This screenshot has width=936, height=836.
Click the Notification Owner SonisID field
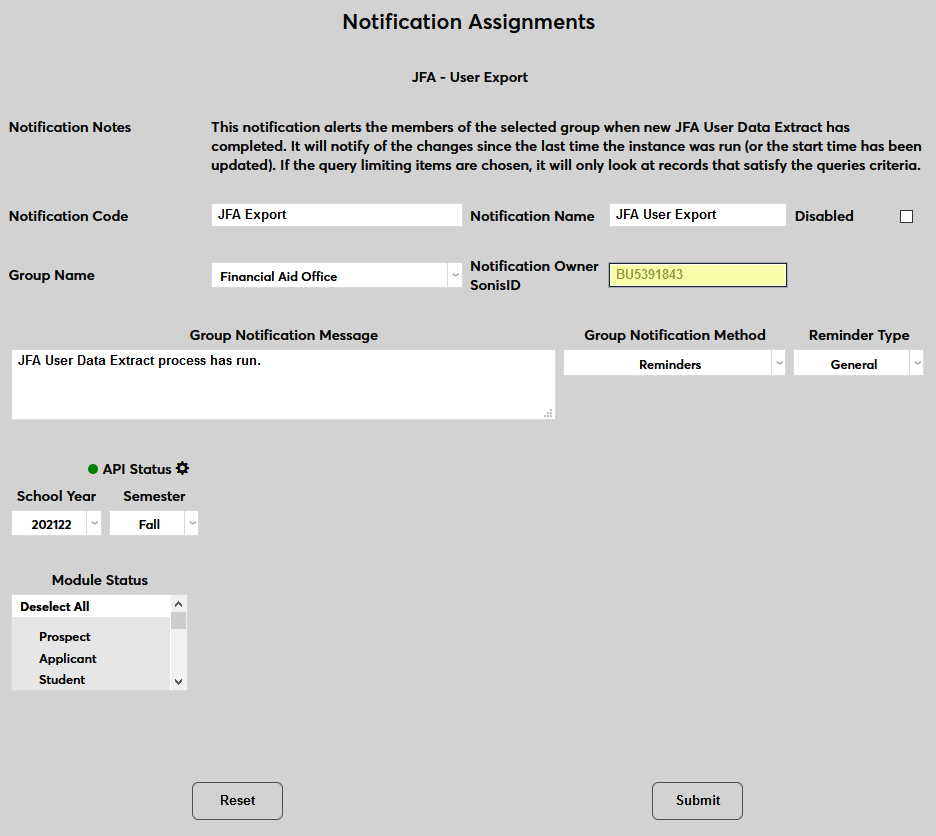pos(697,275)
